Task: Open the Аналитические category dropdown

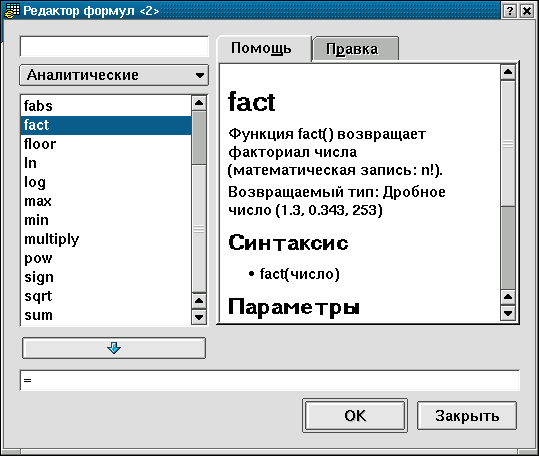Action: [x=114, y=75]
